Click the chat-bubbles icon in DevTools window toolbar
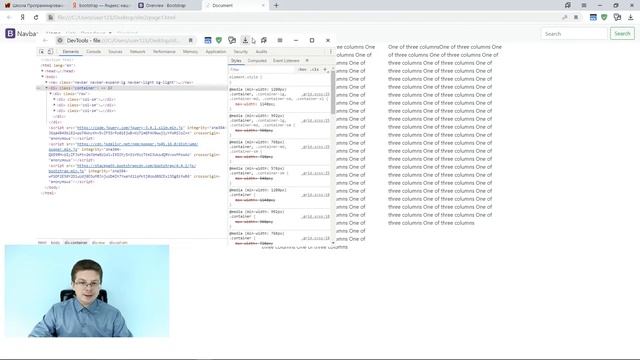 tap(232, 40)
